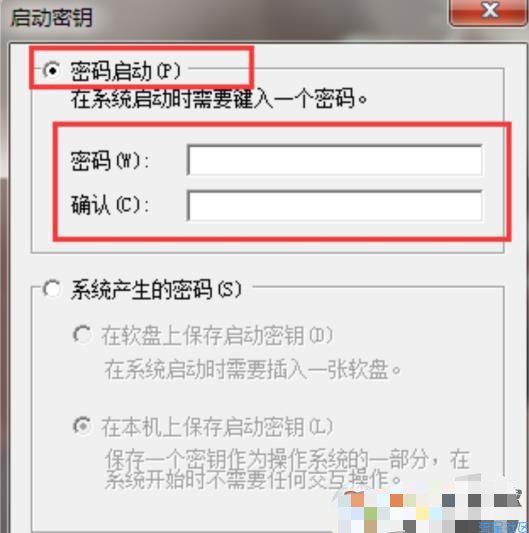Click description 在系统启动时需要插入一张软盘
Image resolution: width=529 pixels, height=533 pixels.
pyautogui.click(x=252, y=369)
